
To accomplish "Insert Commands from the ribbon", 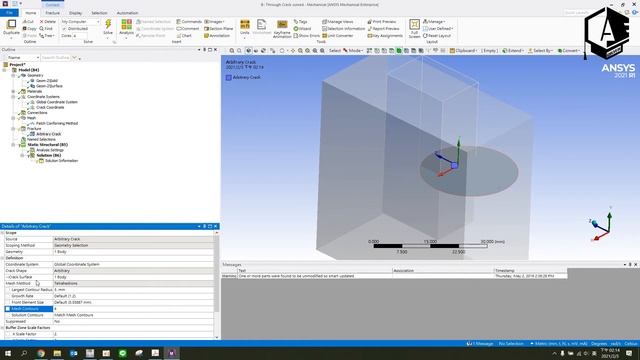I will click(189, 22).
